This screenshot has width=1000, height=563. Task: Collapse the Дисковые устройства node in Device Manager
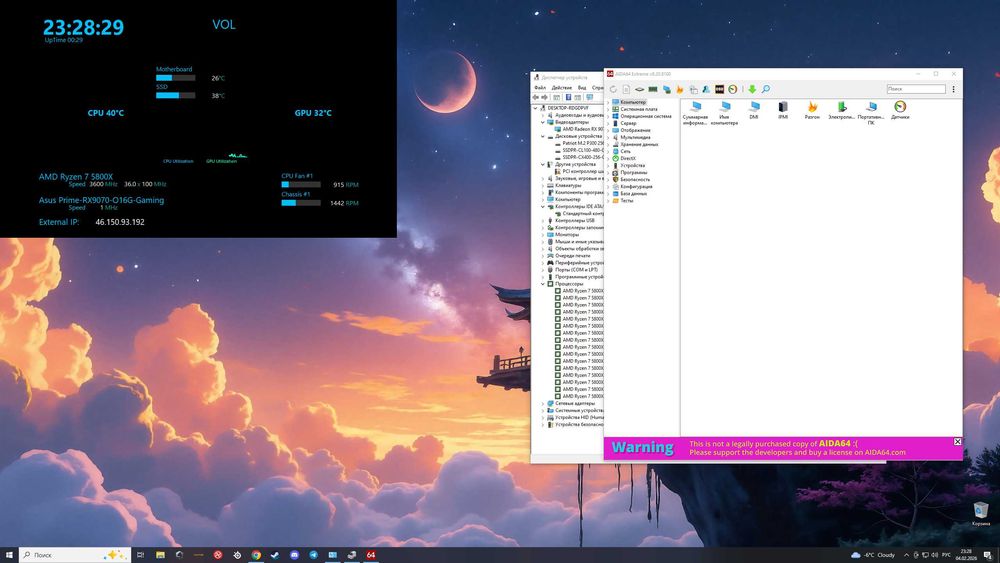coord(543,136)
